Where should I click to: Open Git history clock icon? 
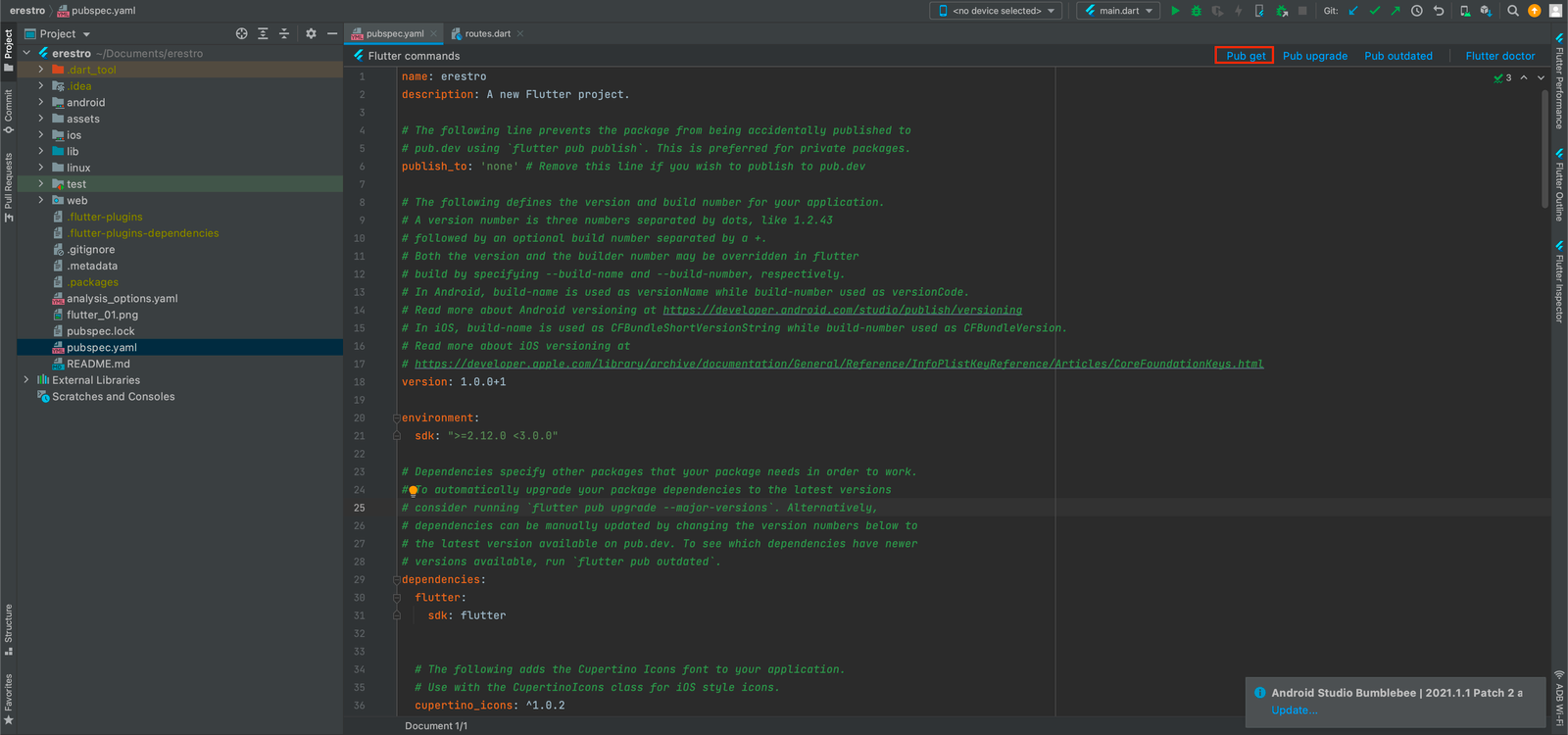(x=1416, y=11)
